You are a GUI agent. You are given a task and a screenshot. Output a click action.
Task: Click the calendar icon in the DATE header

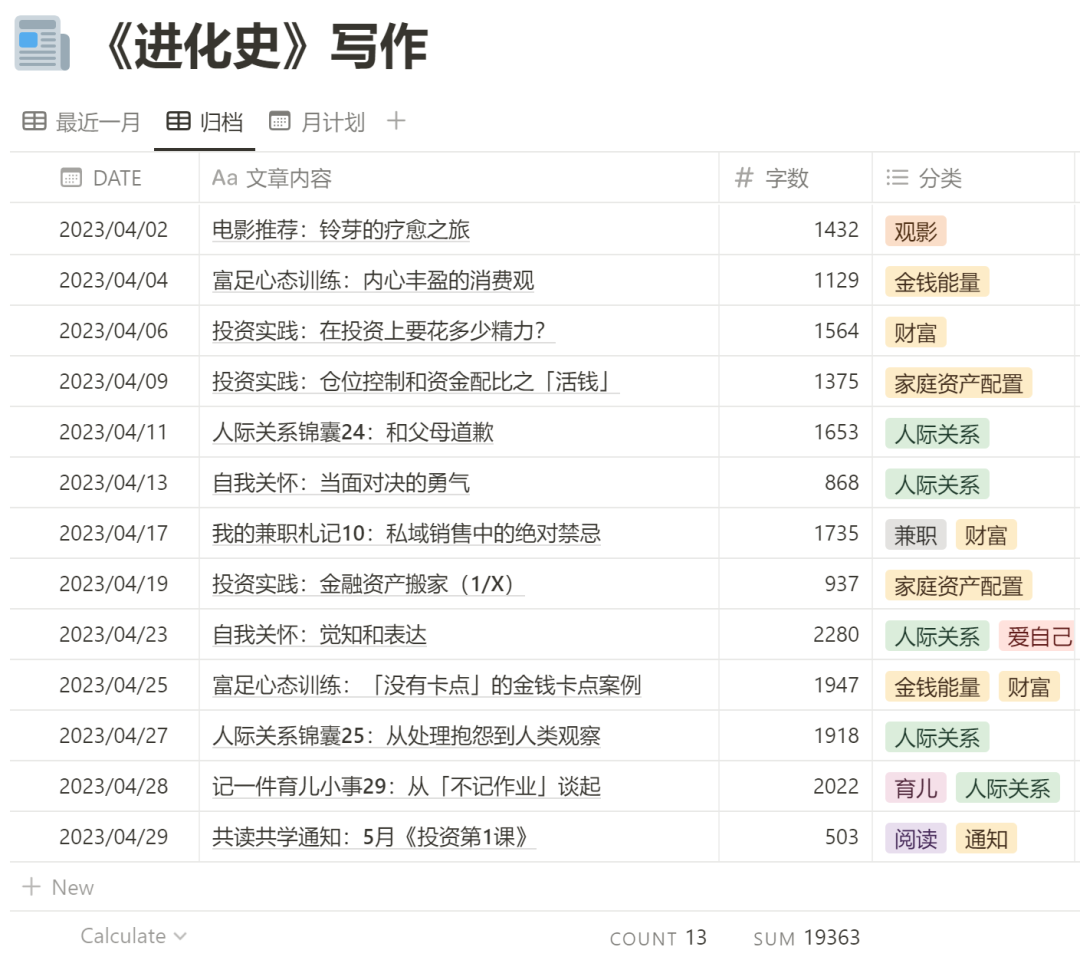coord(71,178)
